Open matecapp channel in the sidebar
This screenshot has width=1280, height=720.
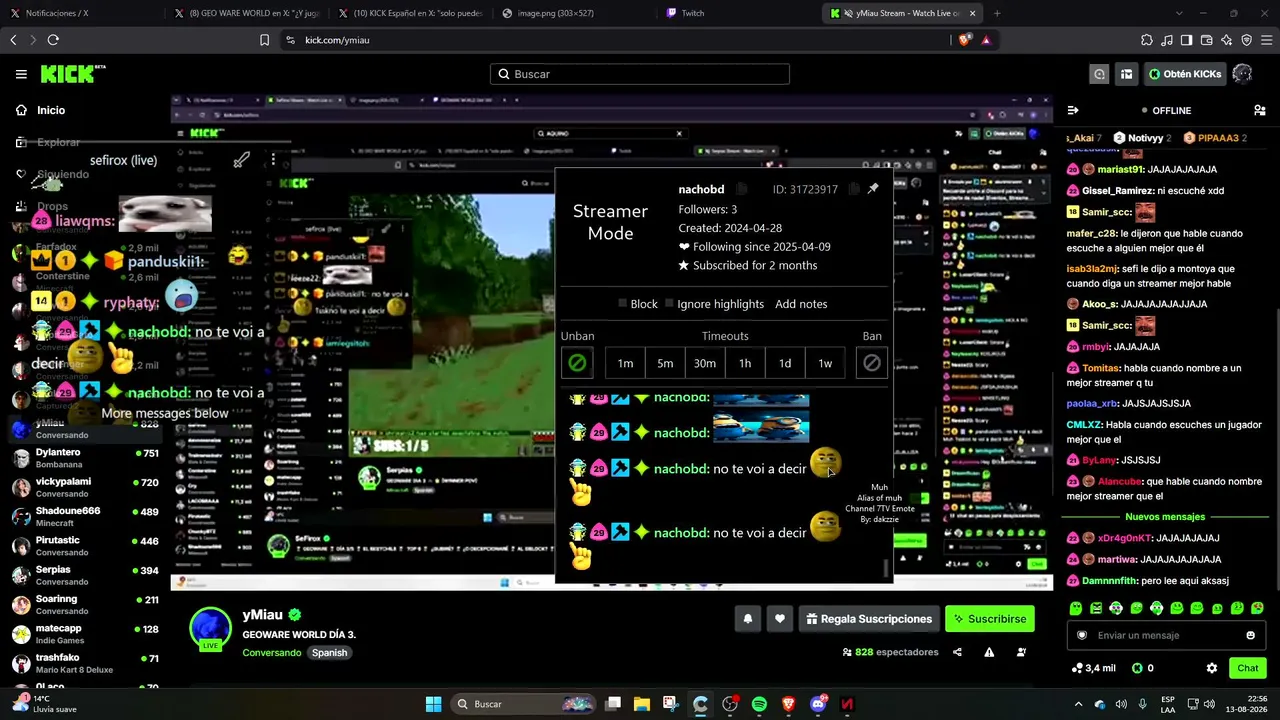point(86,634)
